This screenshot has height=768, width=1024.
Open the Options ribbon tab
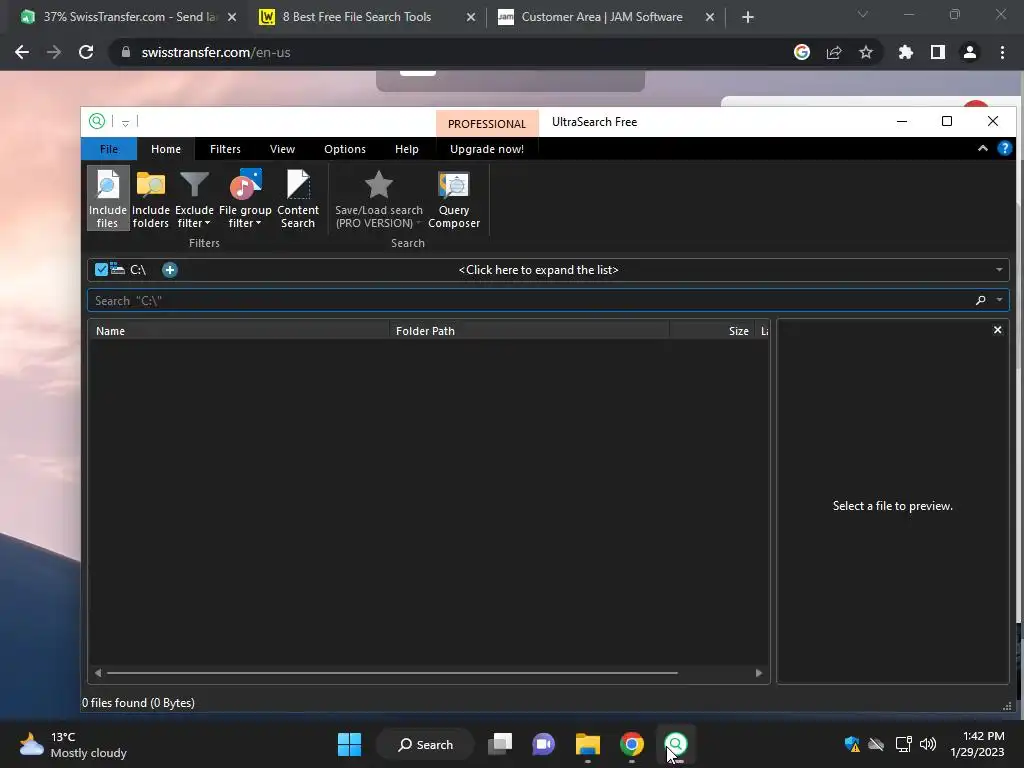pyautogui.click(x=345, y=149)
